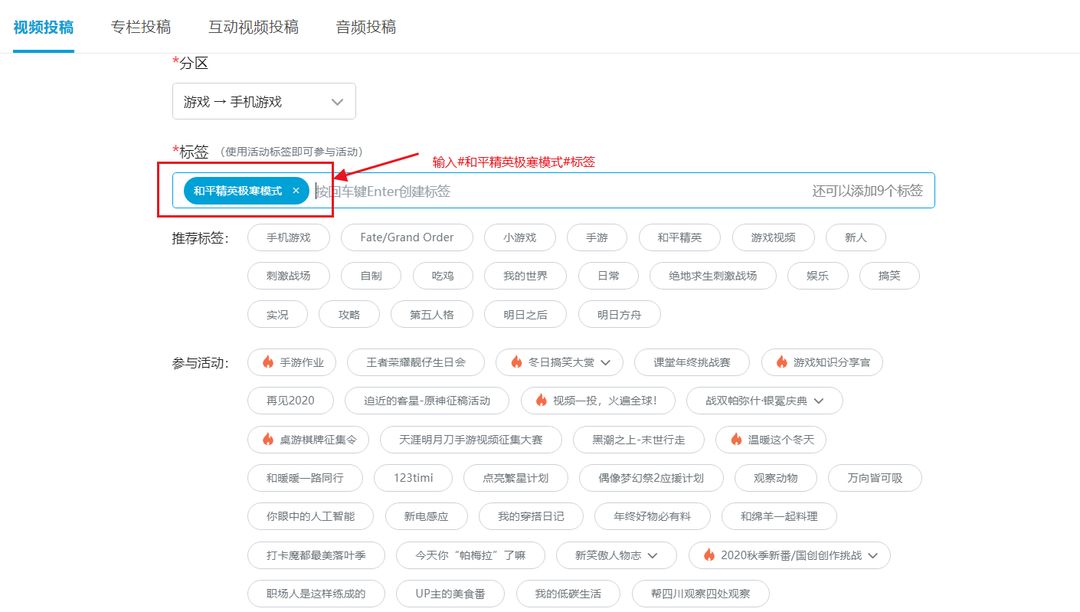1080x612 pixels.
Task: Choose the 天涯明月刀手游视频征集大赛 activity
Action: pos(471,439)
